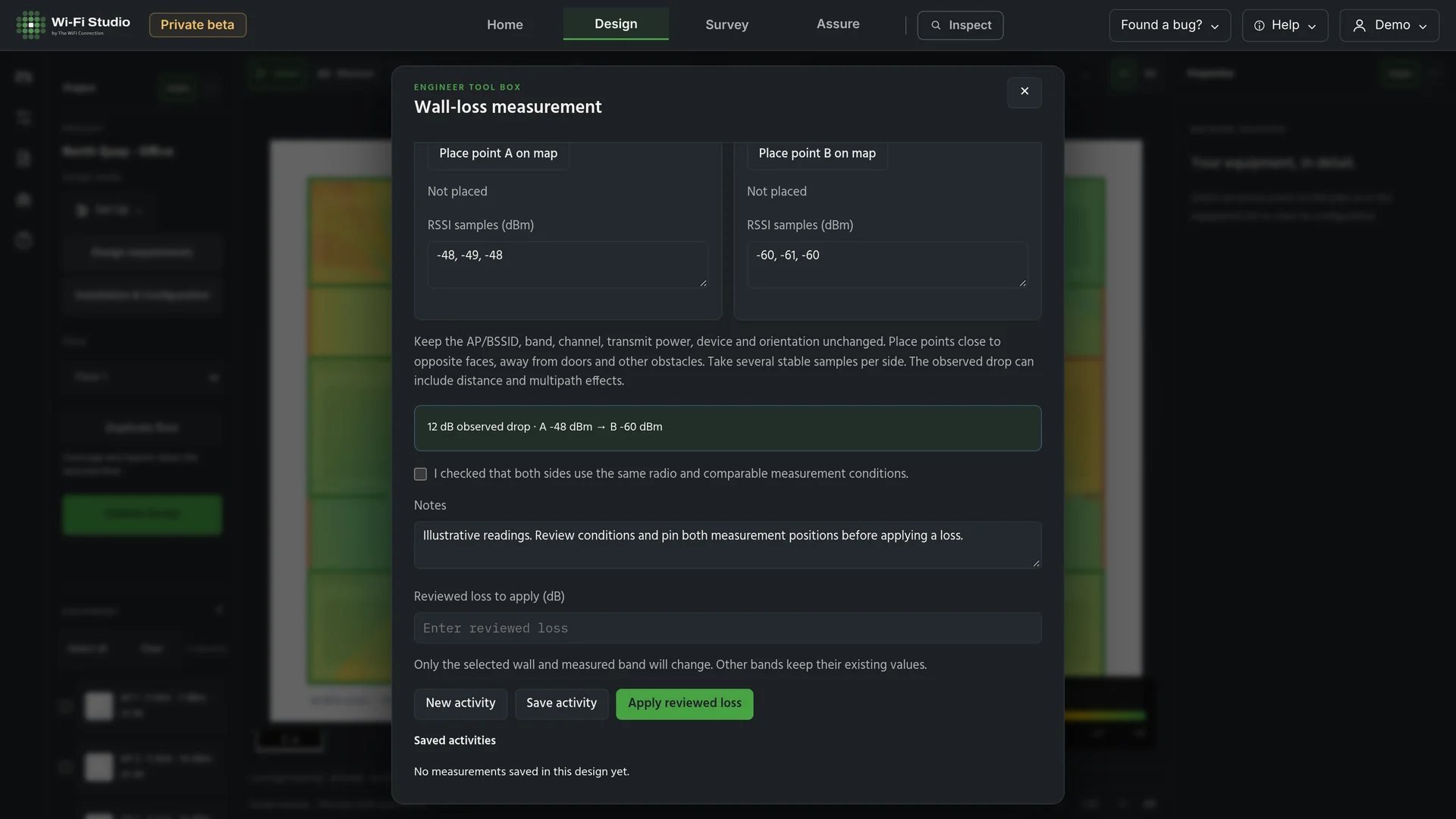Click point B RSSI samples field
The width and height of the screenshot is (1456, 819).
coord(887,265)
